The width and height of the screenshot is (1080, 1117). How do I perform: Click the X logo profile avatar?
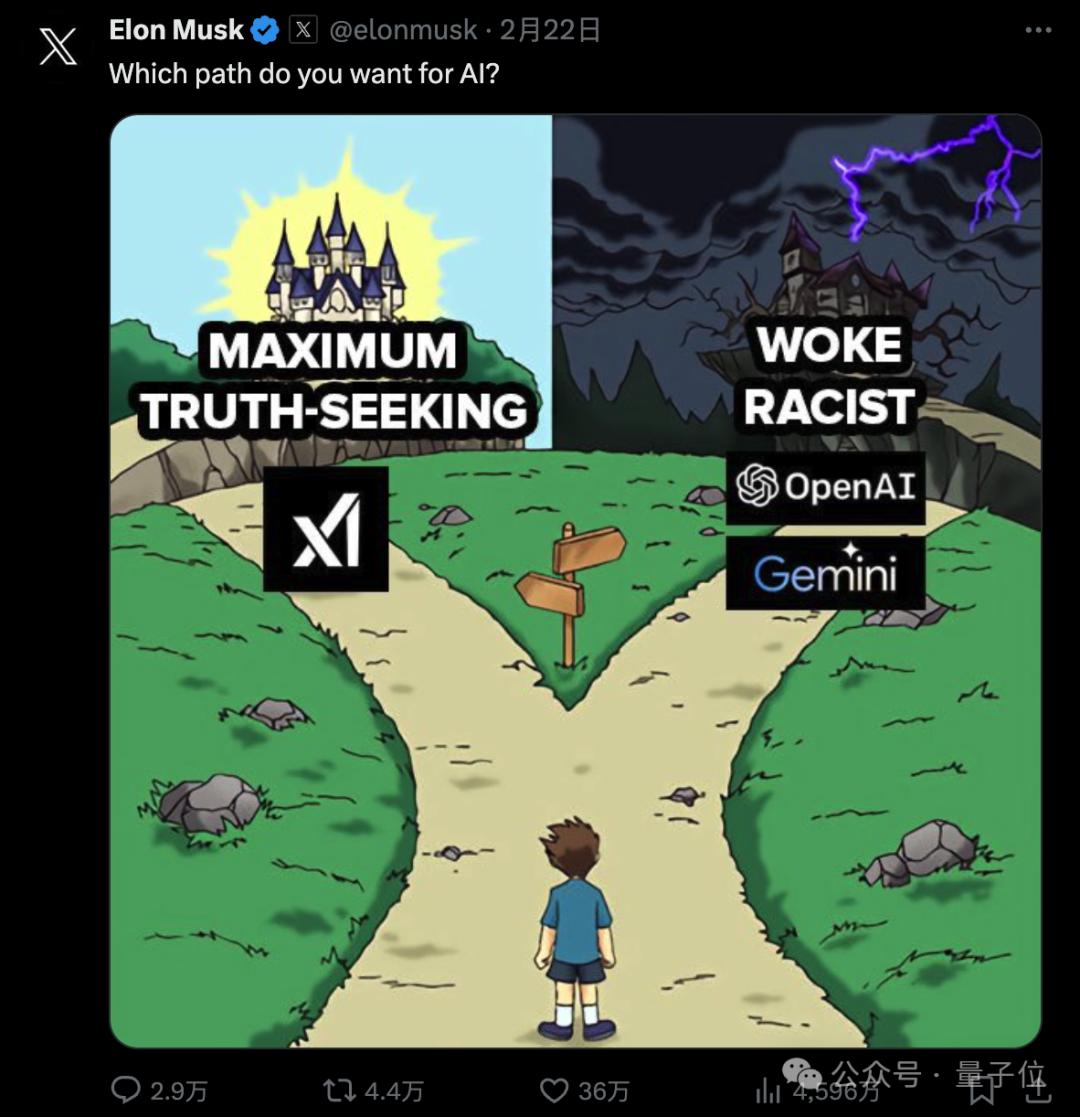click(x=57, y=47)
